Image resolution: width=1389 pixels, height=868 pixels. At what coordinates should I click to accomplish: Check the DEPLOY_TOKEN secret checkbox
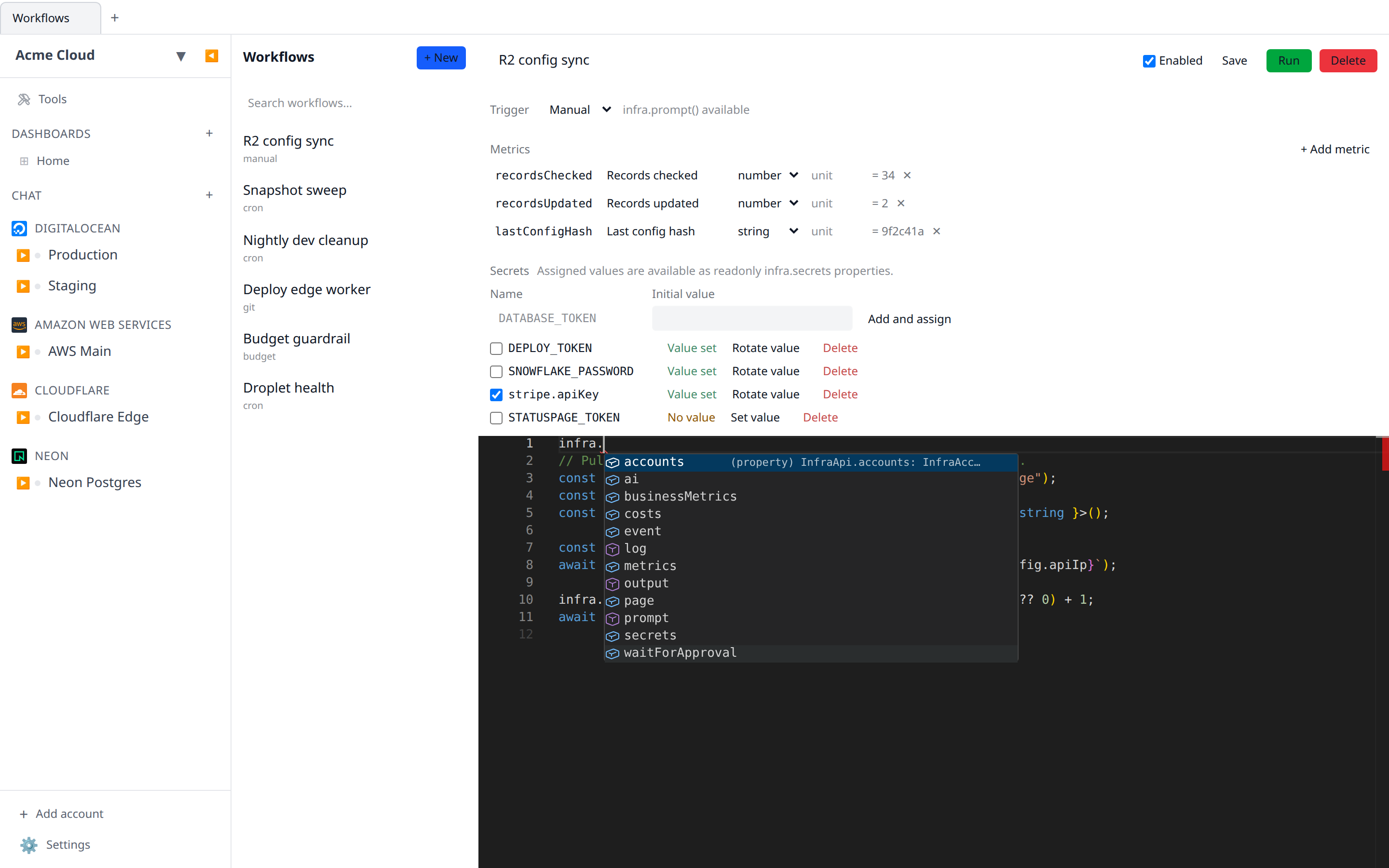(496, 349)
